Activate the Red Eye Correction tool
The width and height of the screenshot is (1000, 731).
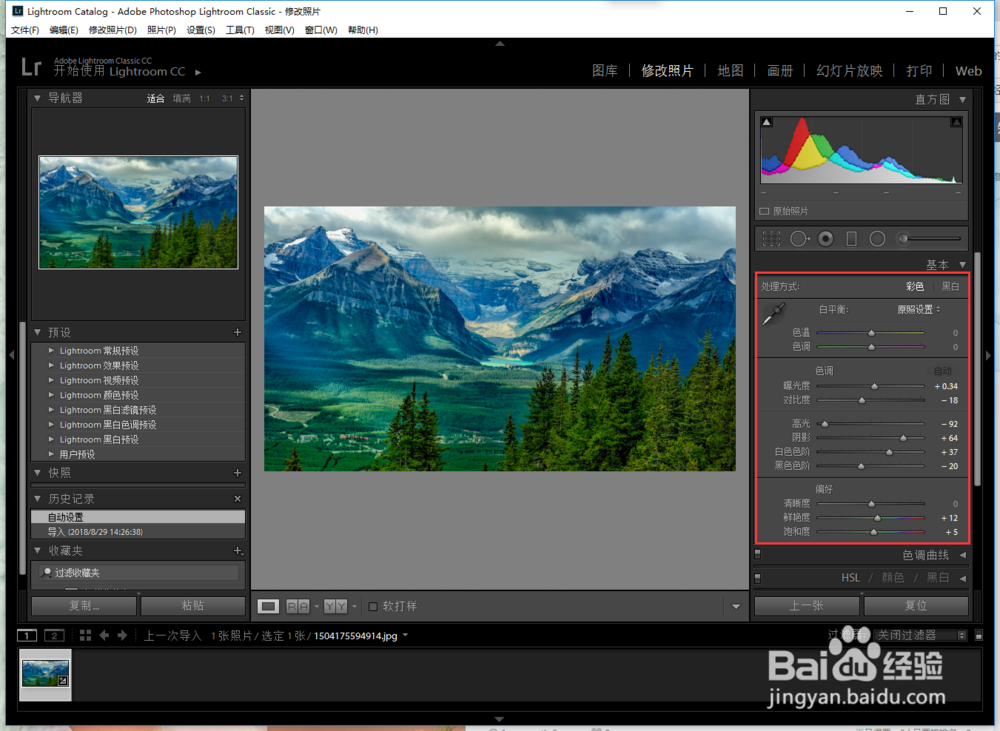click(x=826, y=239)
